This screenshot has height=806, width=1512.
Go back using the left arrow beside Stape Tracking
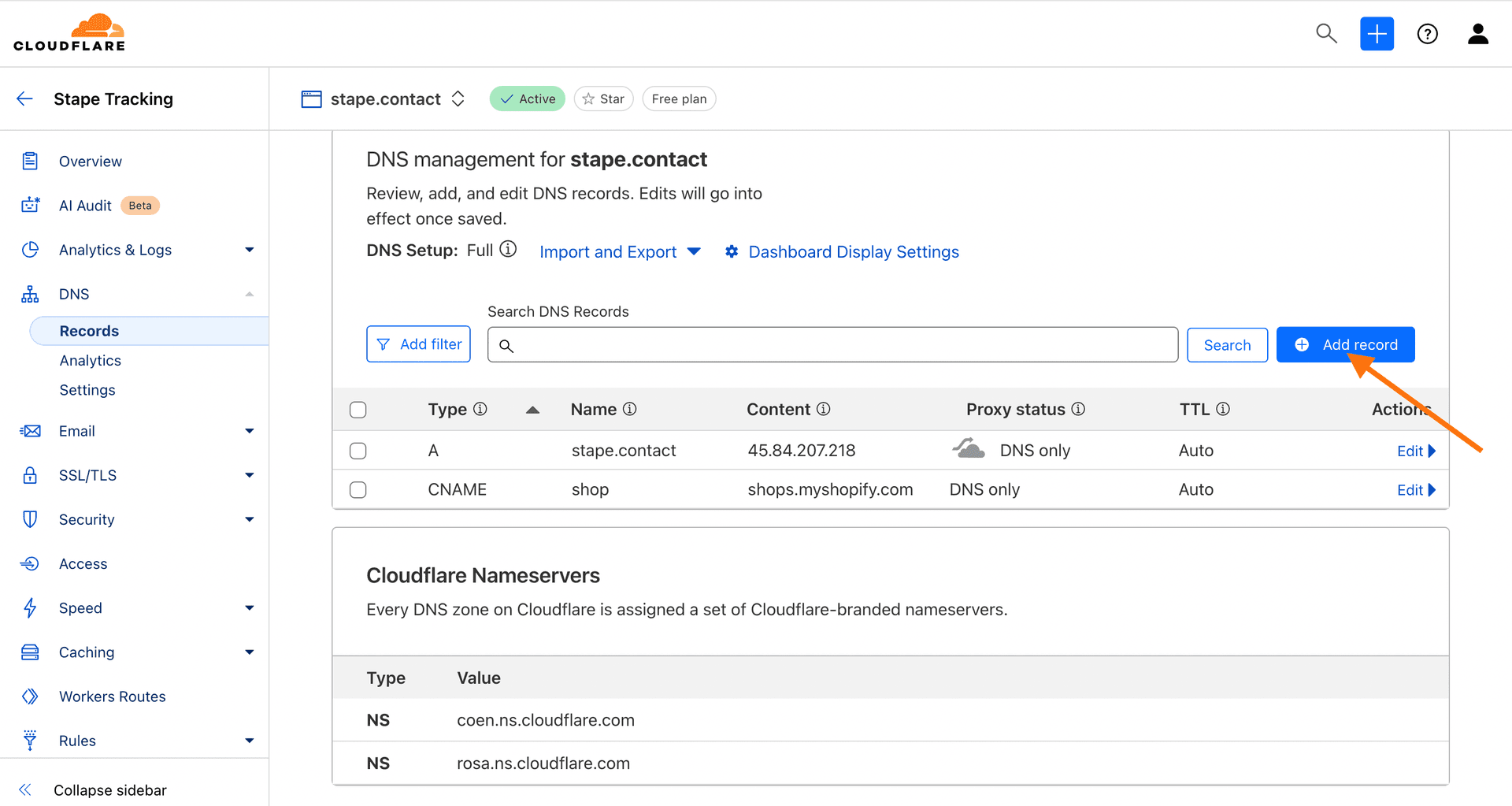tap(24, 98)
